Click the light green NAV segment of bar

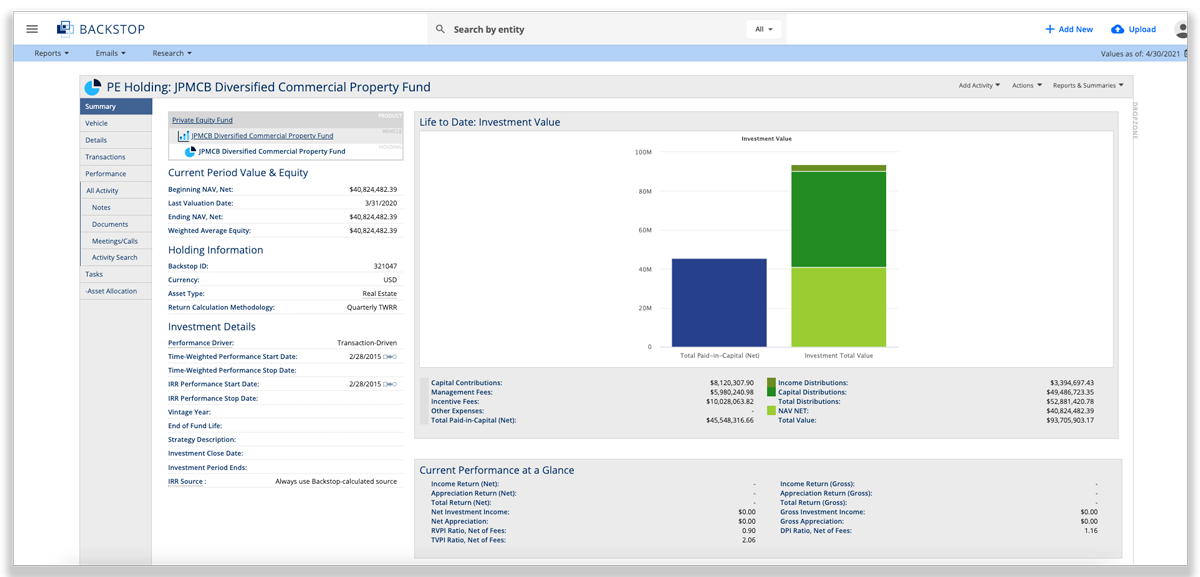click(x=838, y=307)
